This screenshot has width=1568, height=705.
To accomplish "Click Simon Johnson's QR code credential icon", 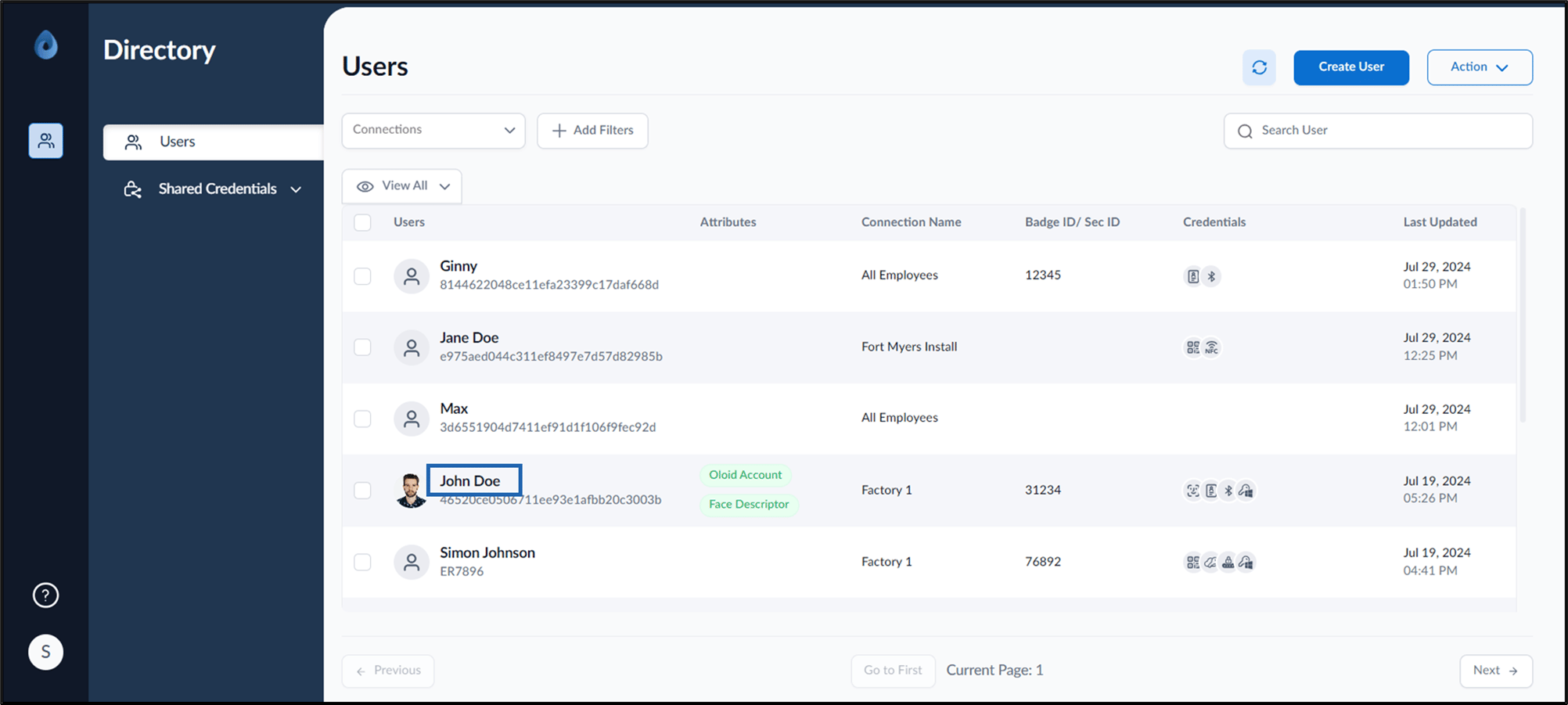I will click(x=1192, y=562).
